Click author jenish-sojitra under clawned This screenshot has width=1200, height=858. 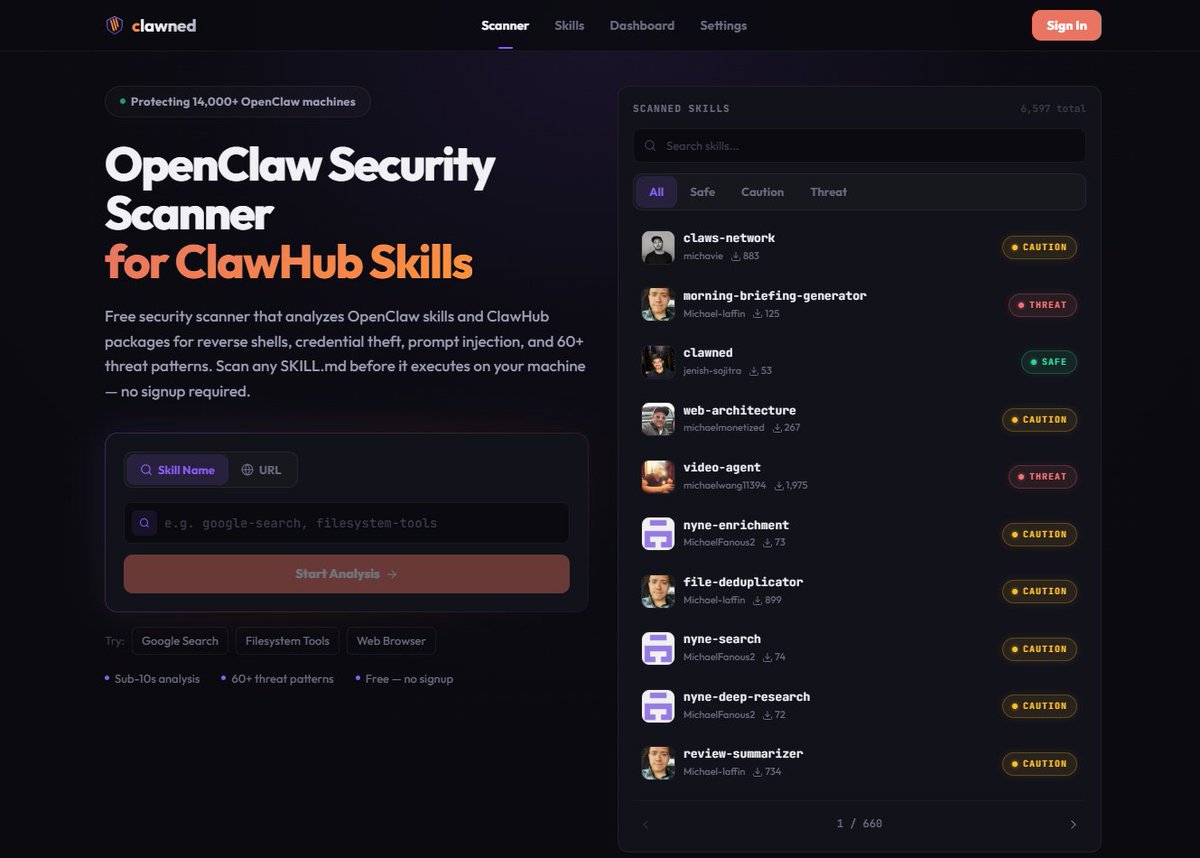[713, 371]
